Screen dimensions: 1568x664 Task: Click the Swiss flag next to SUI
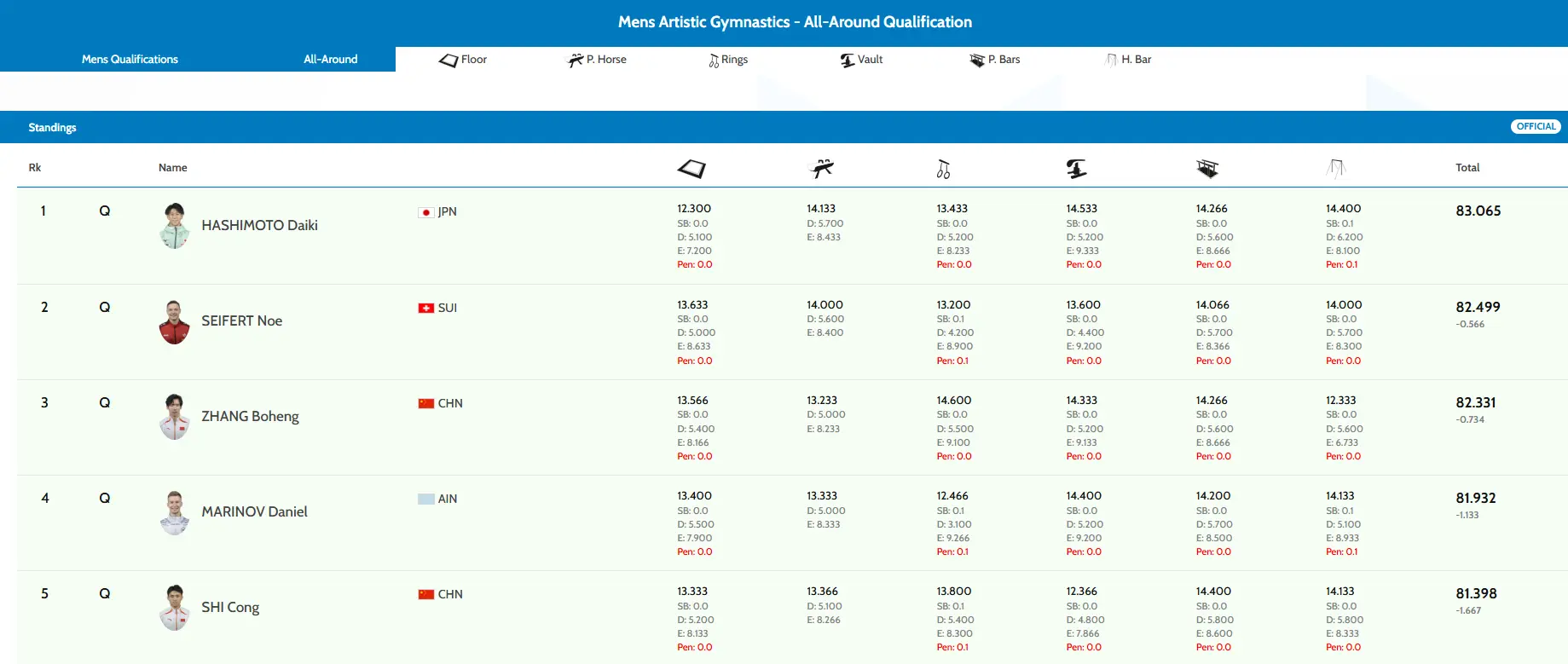(425, 309)
